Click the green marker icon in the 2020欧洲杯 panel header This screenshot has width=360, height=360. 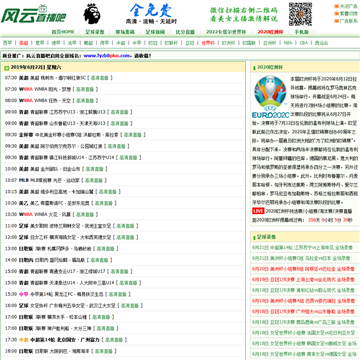[255, 68]
